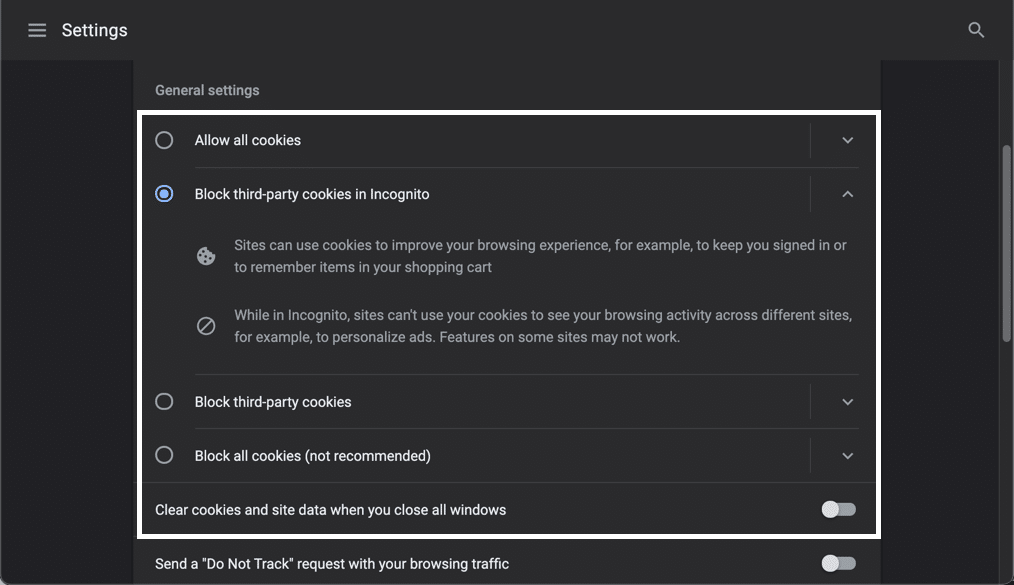Viewport: 1014px width, 585px height.
Task: Click the cookie icon beside the description
Action: click(x=206, y=255)
